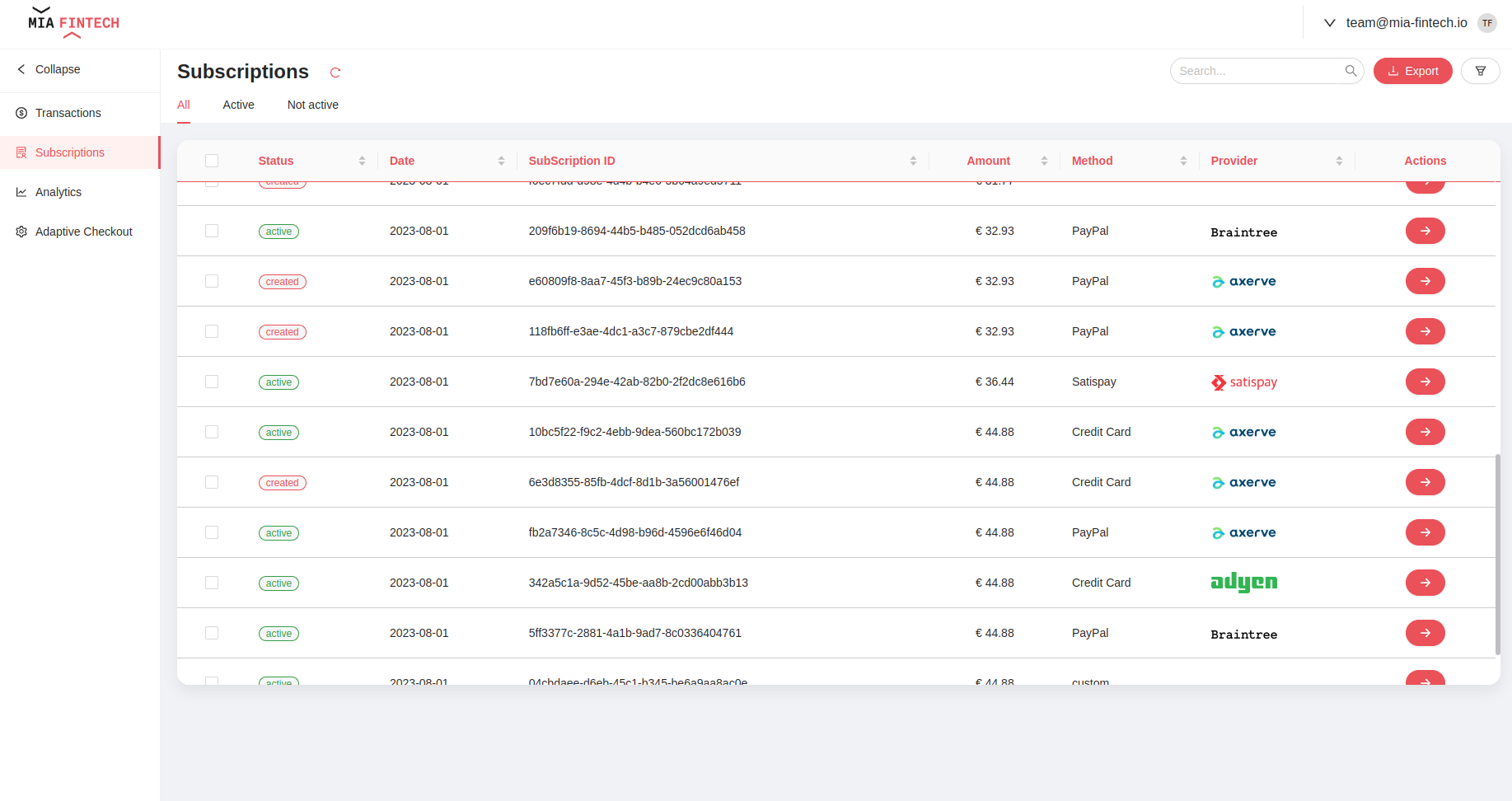The width and height of the screenshot is (1512, 801).
Task: Open the Transactions section in sidebar
Action: click(x=67, y=113)
